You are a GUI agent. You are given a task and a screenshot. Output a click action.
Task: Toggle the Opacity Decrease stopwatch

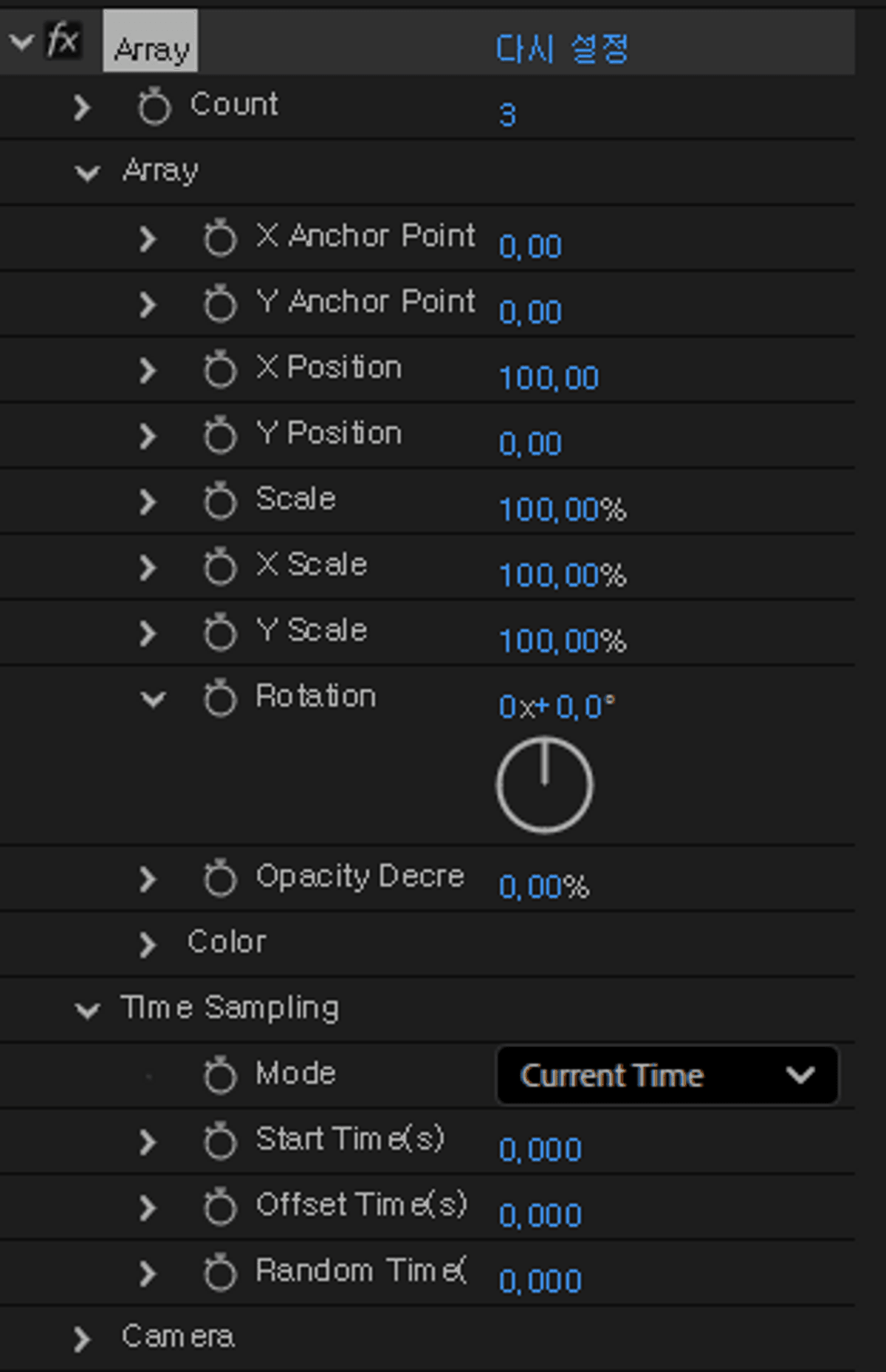[x=219, y=878]
